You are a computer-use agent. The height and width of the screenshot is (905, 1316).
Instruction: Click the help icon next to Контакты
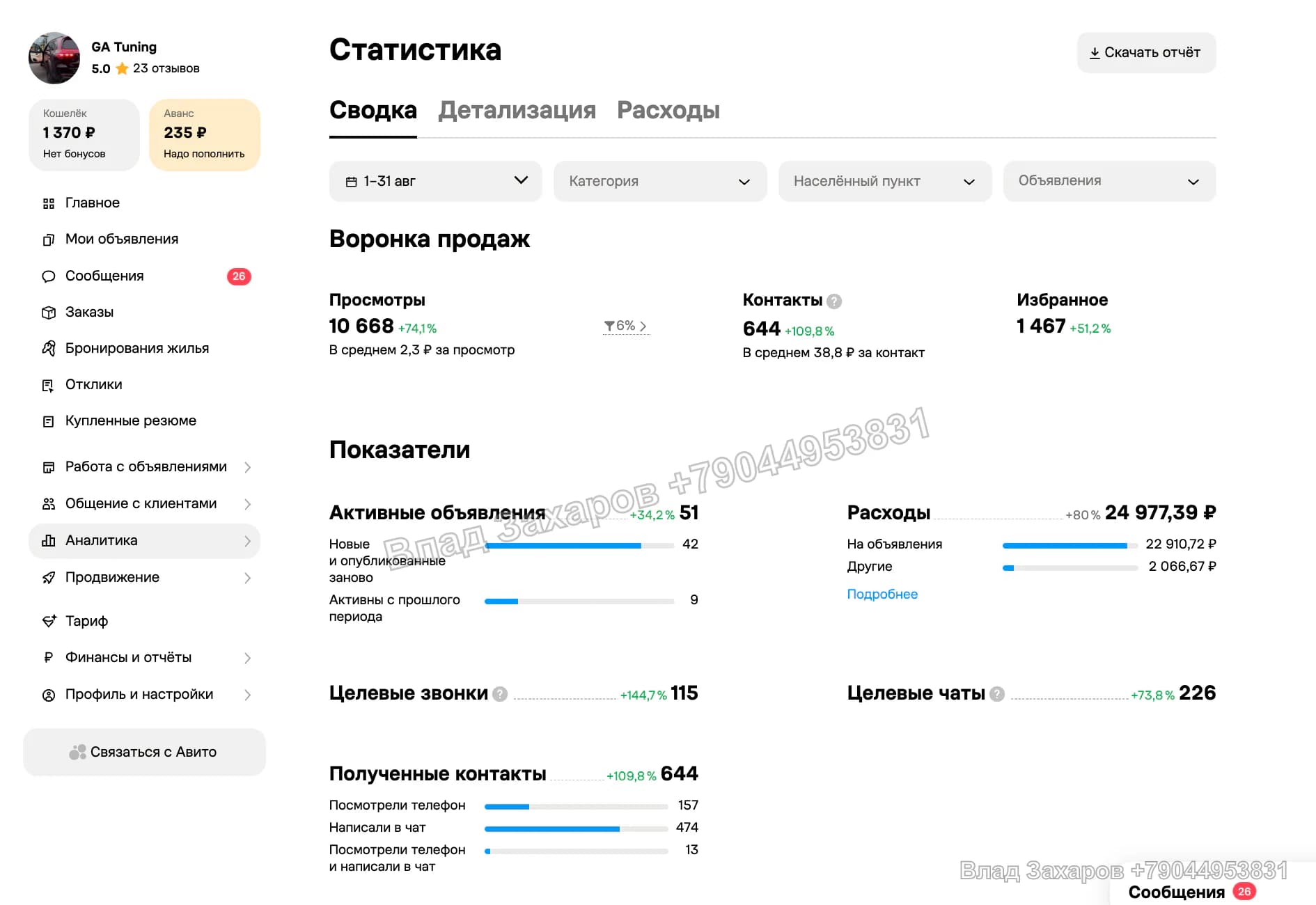(833, 301)
